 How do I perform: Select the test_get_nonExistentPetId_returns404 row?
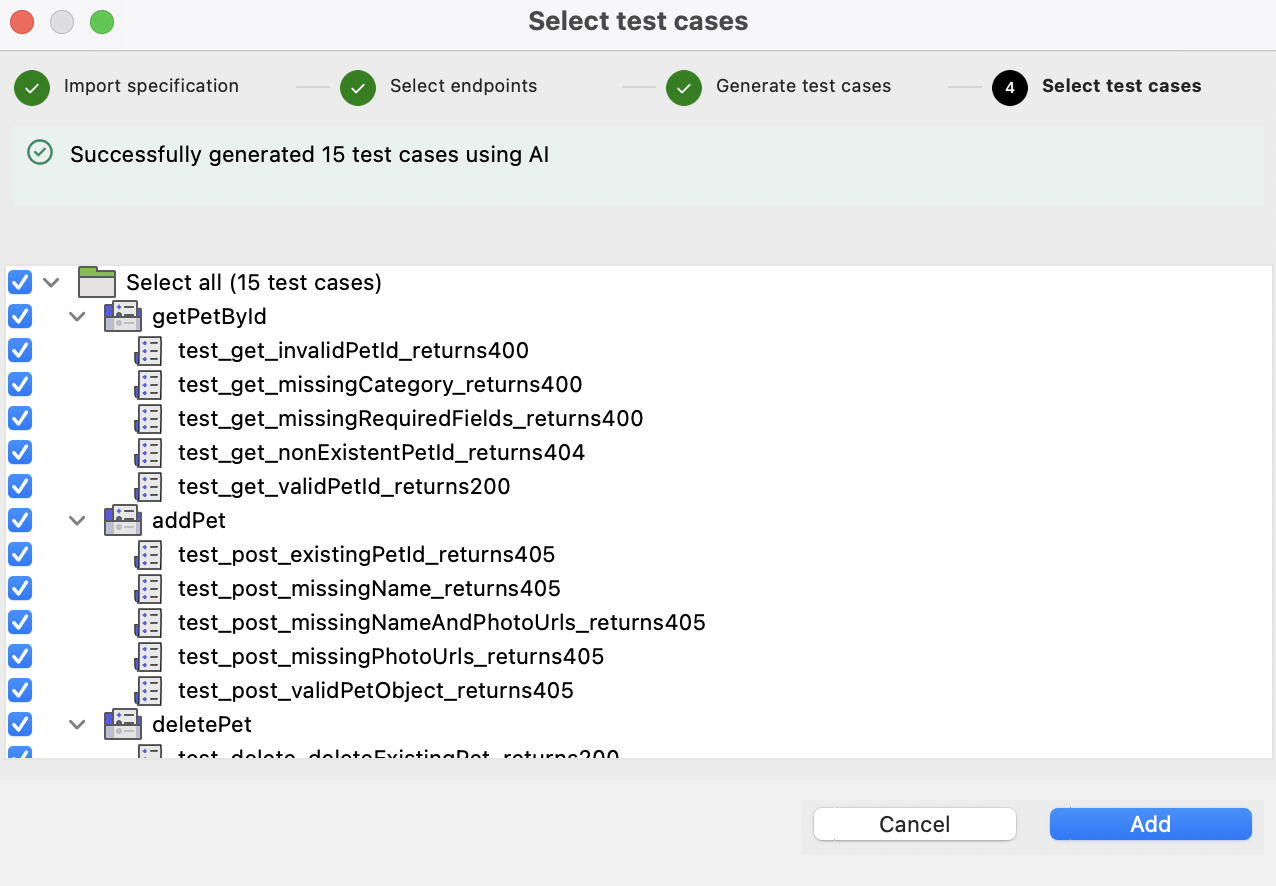pyautogui.click(x=381, y=453)
